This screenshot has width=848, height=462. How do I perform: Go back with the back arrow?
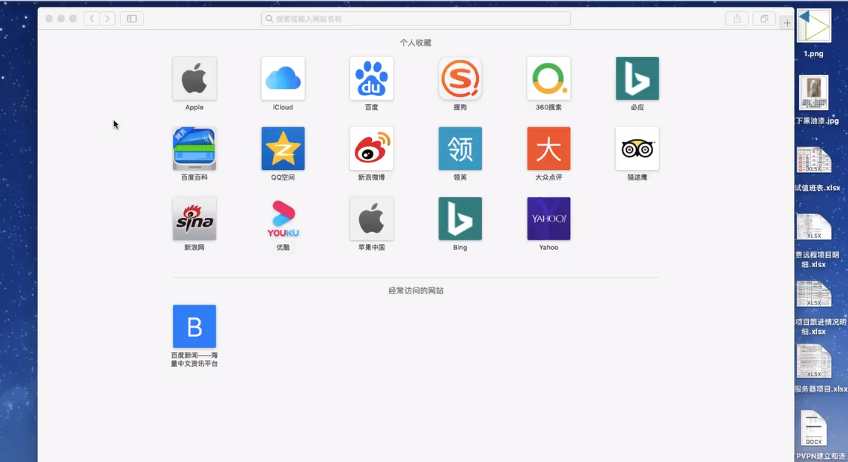(x=92, y=18)
